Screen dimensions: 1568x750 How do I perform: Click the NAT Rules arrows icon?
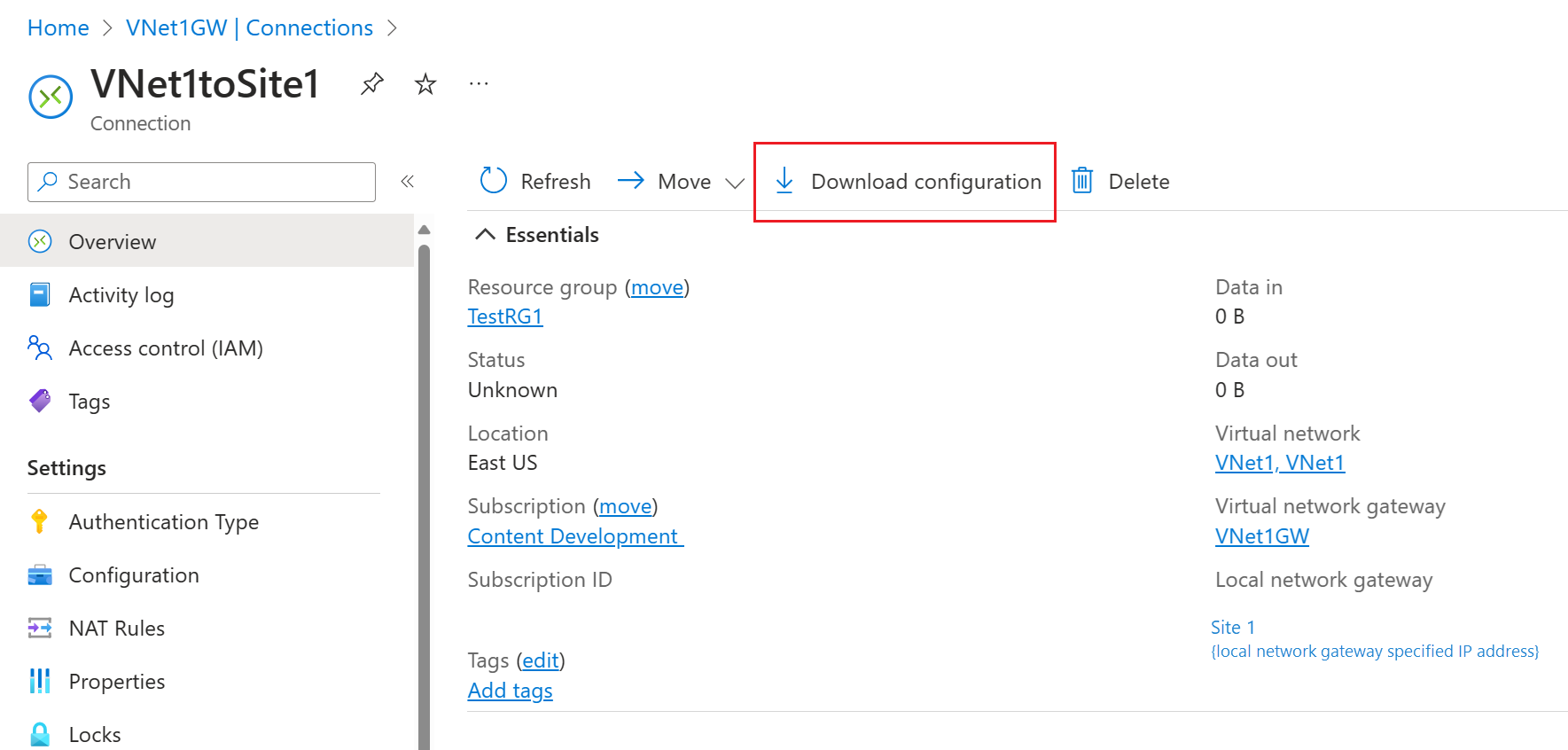click(40, 628)
